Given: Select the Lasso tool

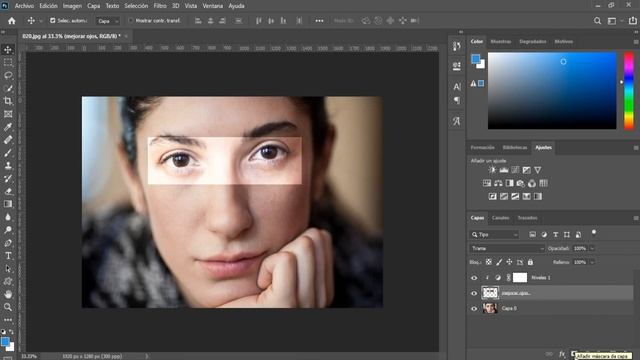Looking at the screenshot, I should [x=8, y=76].
